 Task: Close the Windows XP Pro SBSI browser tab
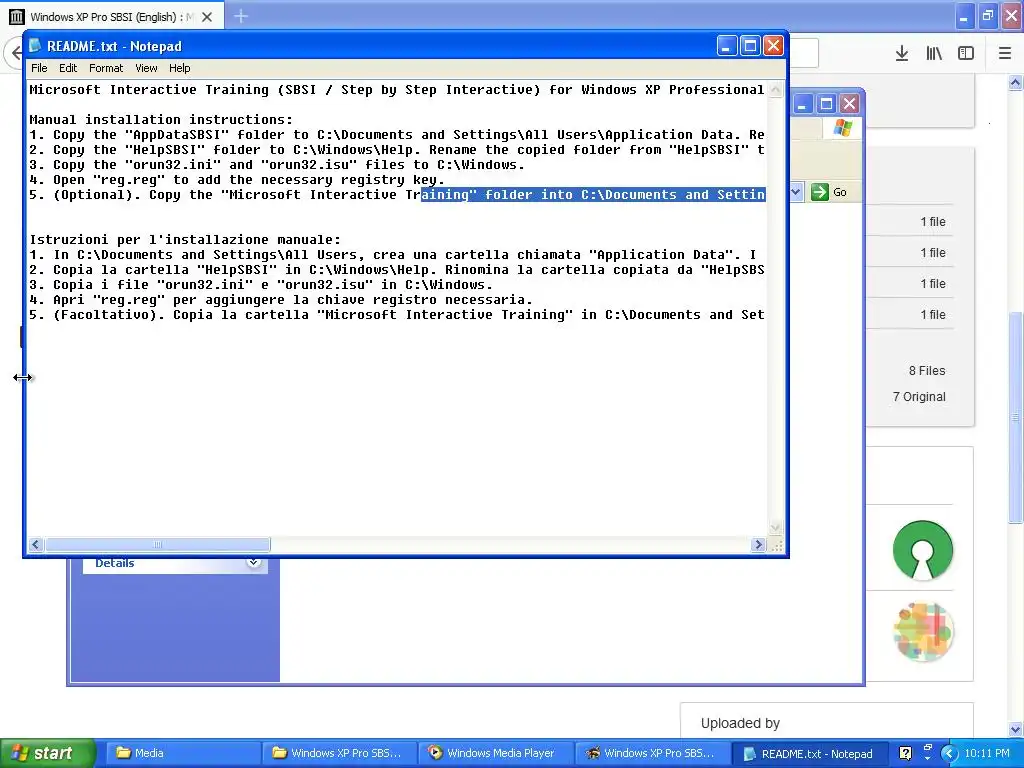coord(207,17)
